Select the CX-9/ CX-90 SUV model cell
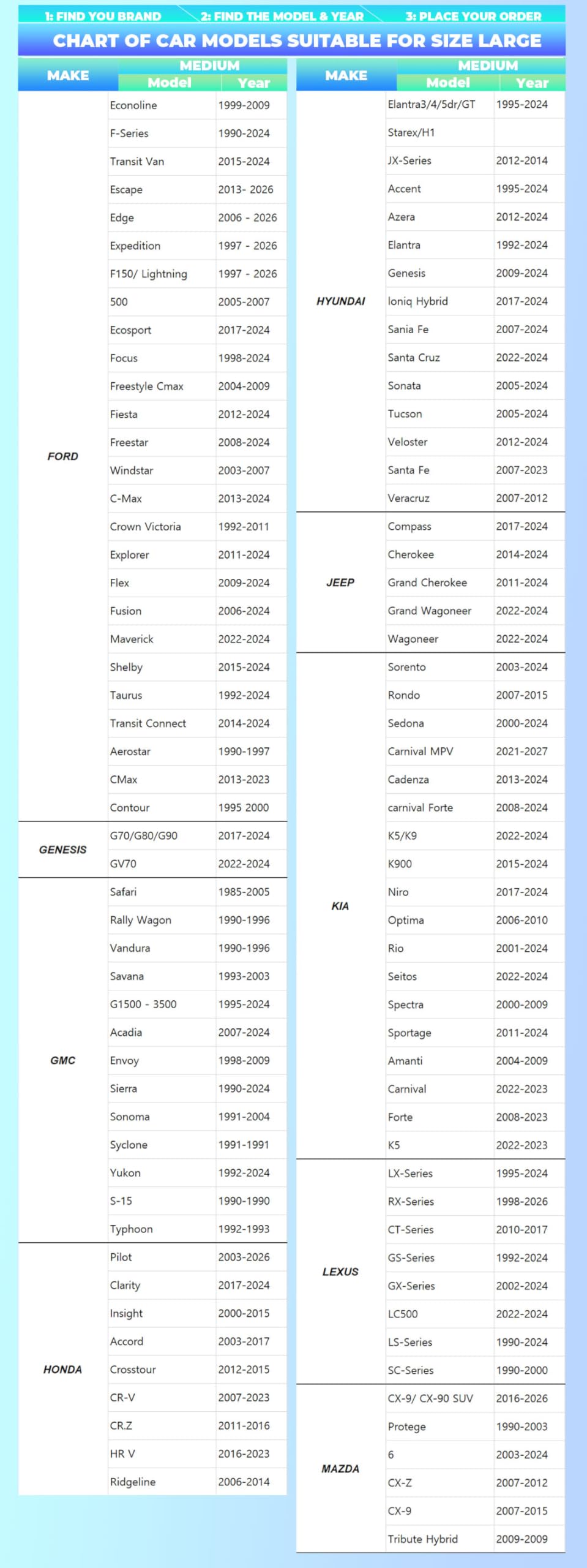 430,1398
